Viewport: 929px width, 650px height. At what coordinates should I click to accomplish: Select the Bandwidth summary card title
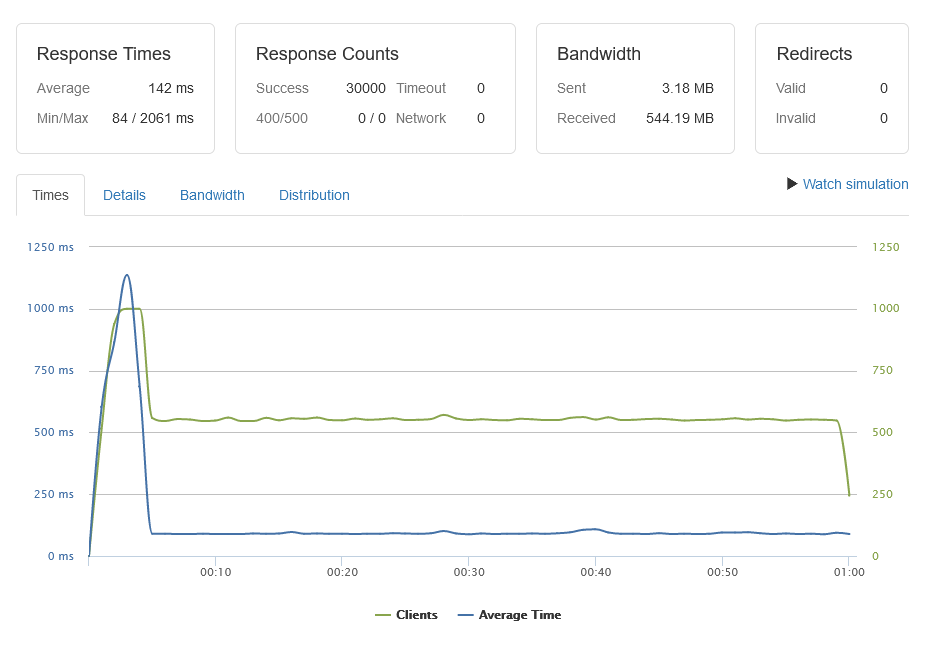click(x=599, y=54)
